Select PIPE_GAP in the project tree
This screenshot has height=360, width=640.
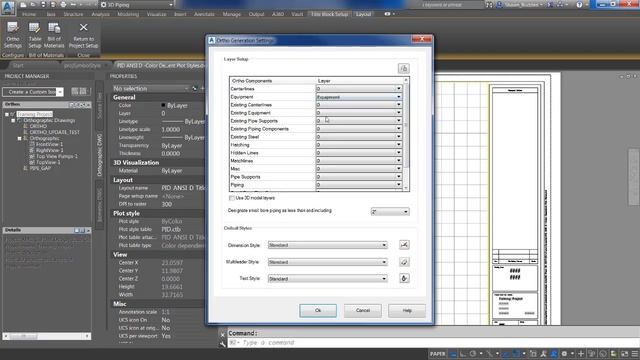coord(40,168)
